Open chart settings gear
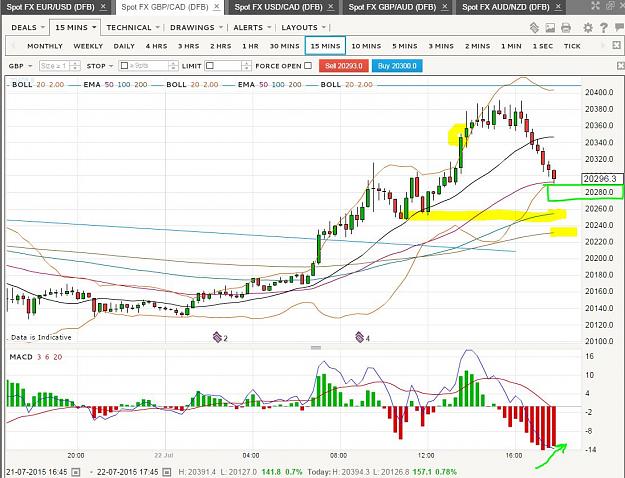The image size is (625, 478). pos(588,28)
